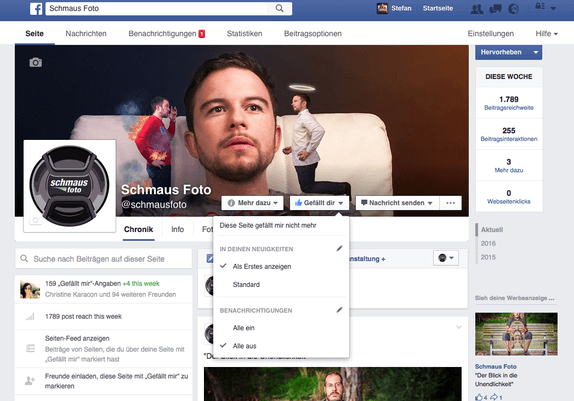Click 'Mehr dazu' stats link

point(509,170)
